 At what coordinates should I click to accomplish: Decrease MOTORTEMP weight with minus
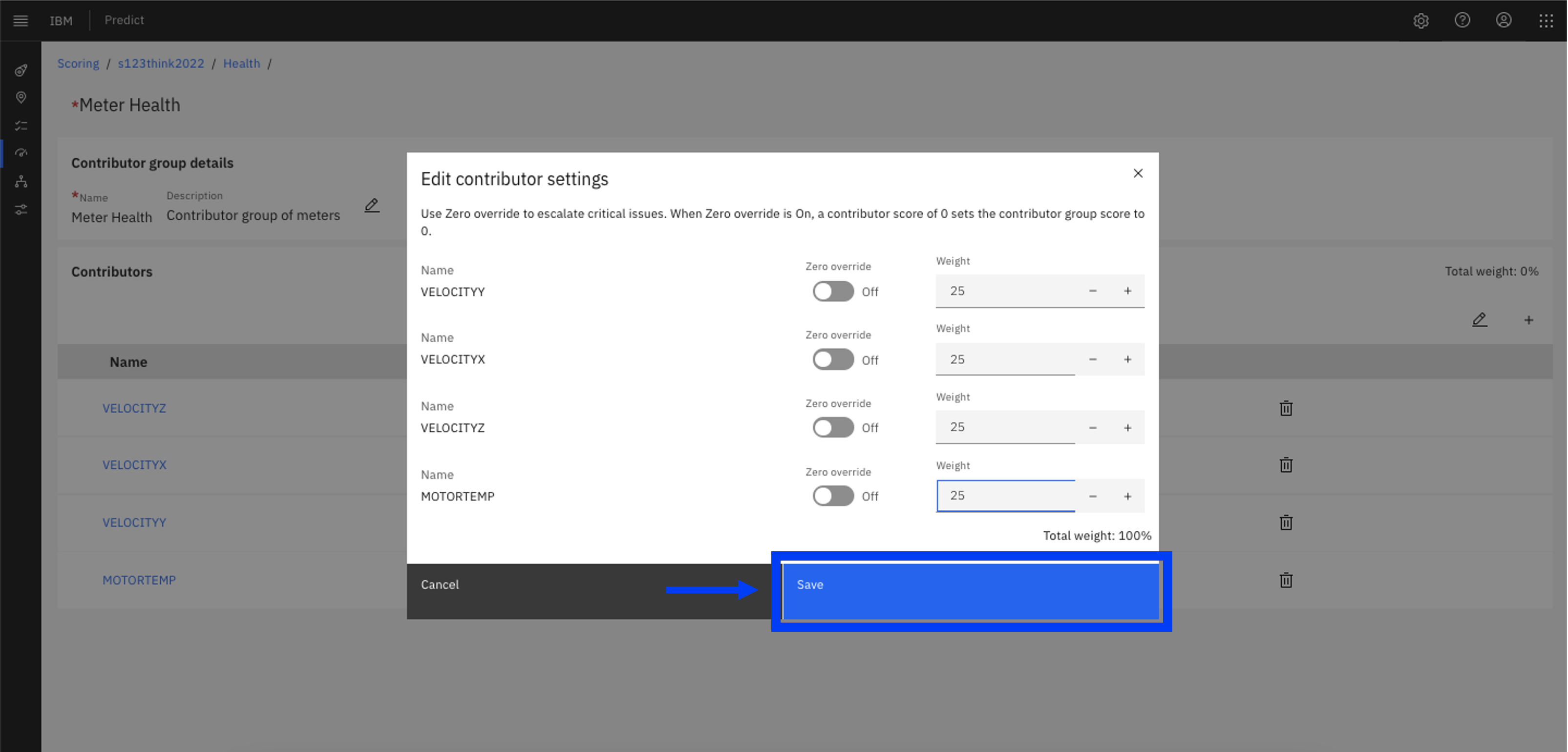1093,497
